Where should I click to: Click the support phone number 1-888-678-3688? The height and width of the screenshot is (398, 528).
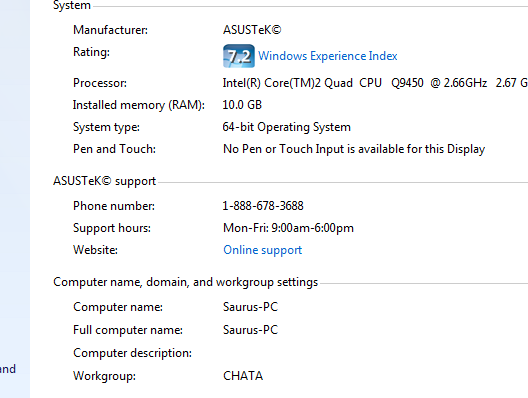click(263, 206)
